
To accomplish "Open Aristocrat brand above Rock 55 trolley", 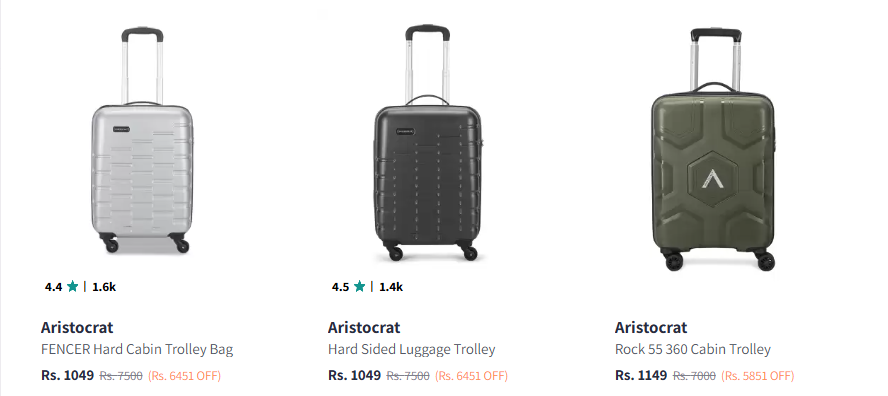I will point(651,327).
